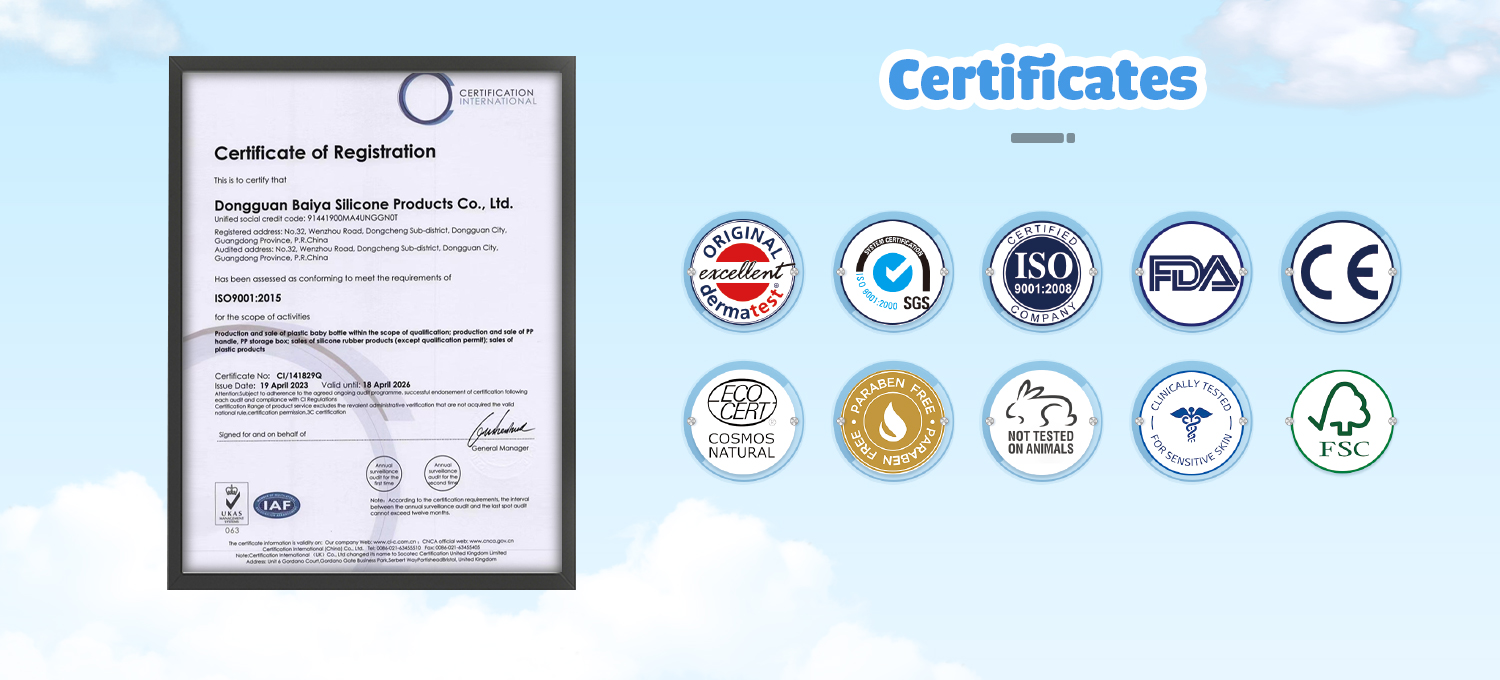Click the Unified social credit code line

(x=306, y=218)
